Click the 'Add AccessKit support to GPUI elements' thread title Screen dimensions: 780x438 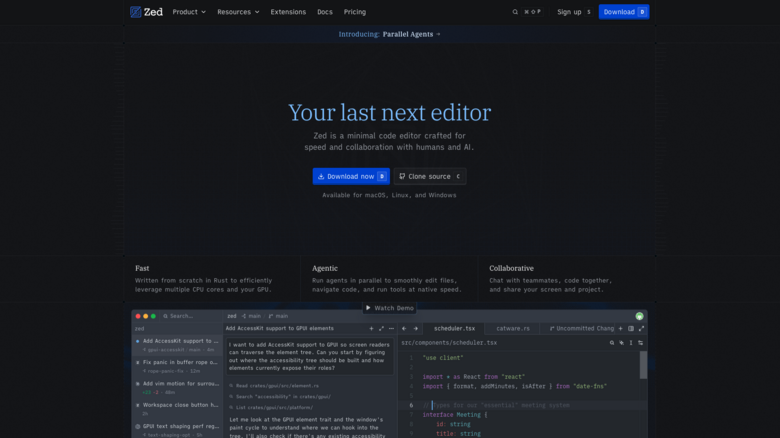coord(280,328)
